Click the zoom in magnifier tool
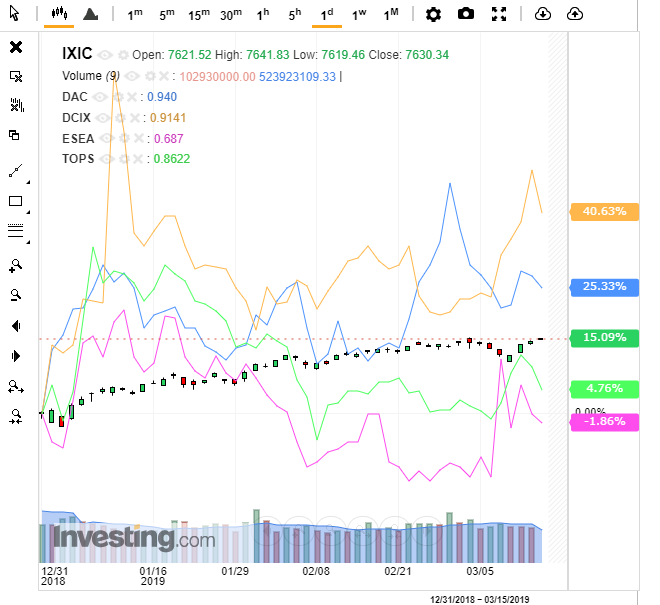This screenshot has height=605, width=660. [x=15, y=265]
